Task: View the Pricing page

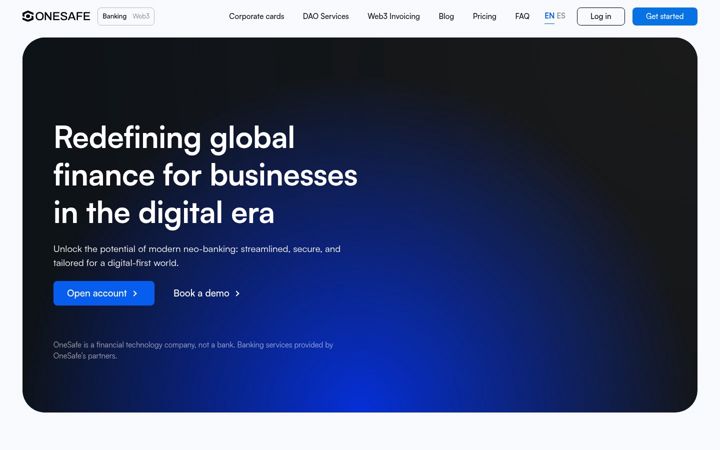Action: (484, 16)
